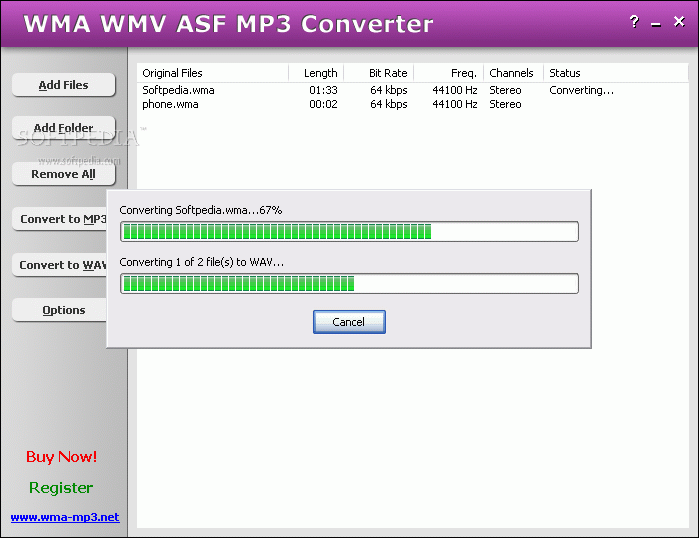Sort by Original Files column header
This screenshot has height=538, width=699.
pos(213,73)
